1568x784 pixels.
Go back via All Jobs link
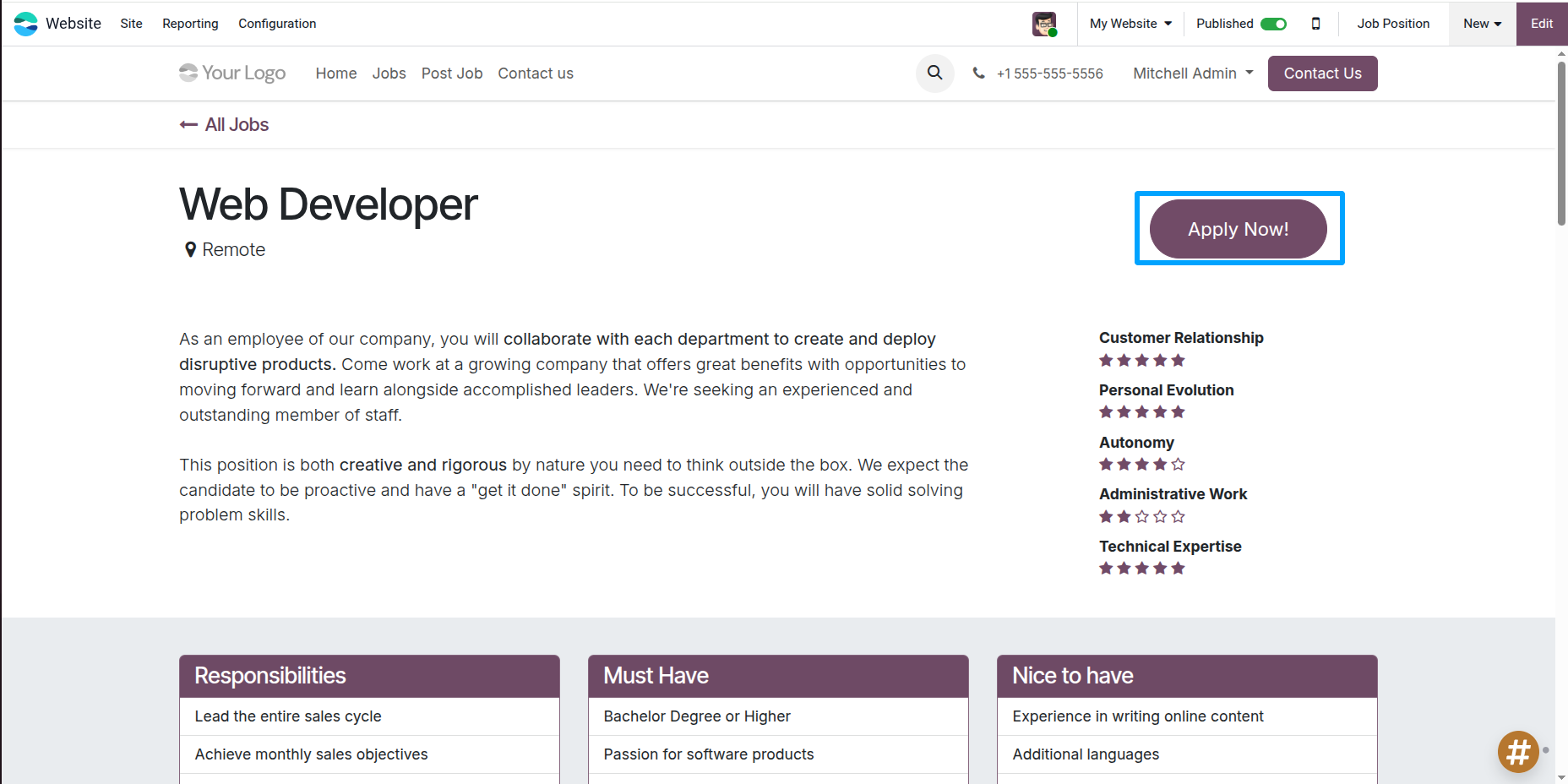[x=225, y=125]
